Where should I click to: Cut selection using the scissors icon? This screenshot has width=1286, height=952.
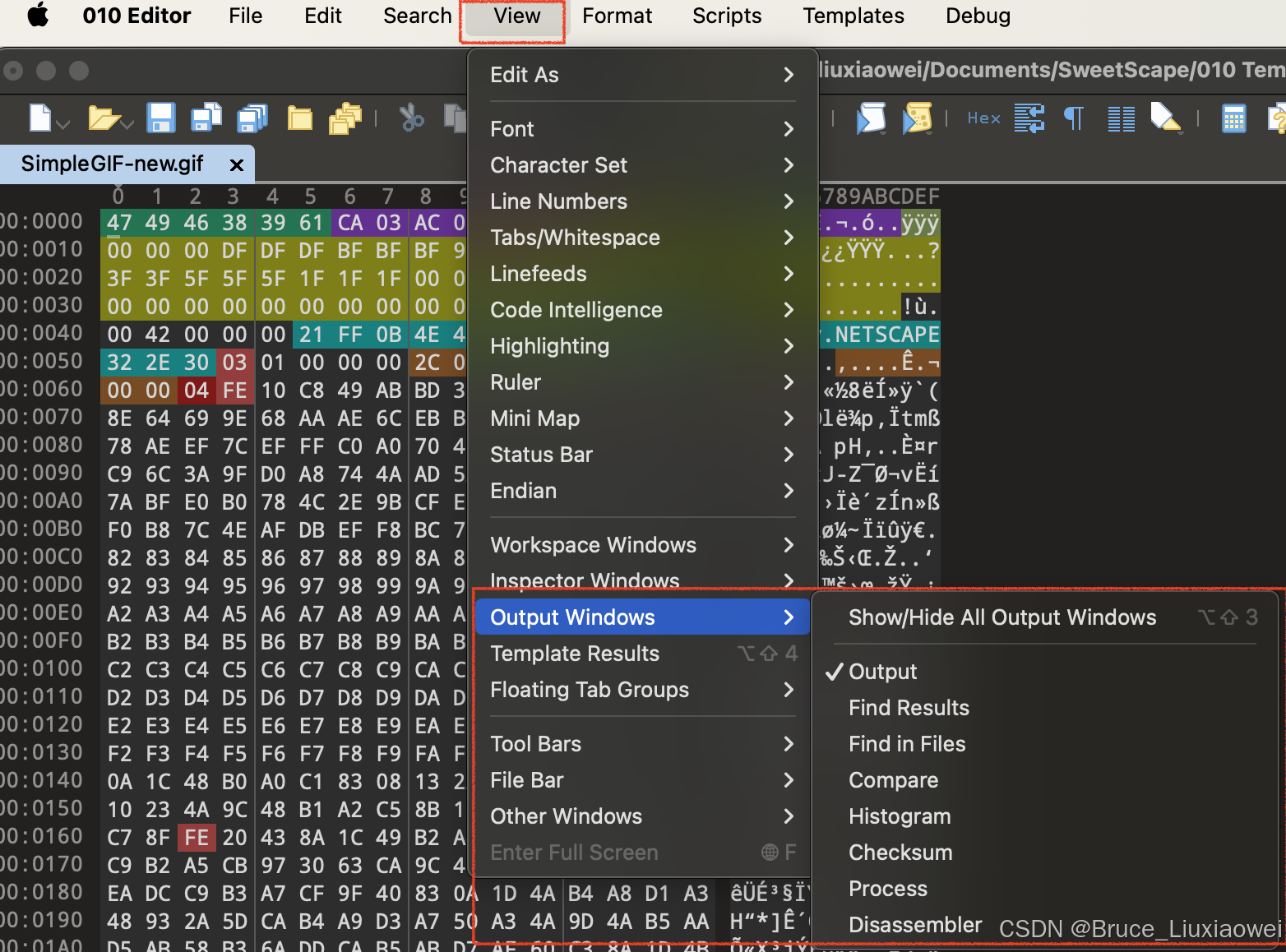(411, 118)
